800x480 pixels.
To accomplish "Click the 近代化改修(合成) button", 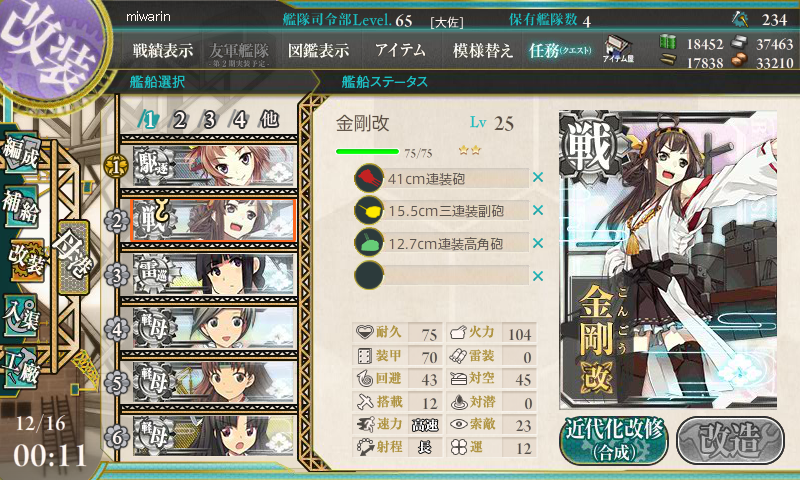I will click(614, 440).
